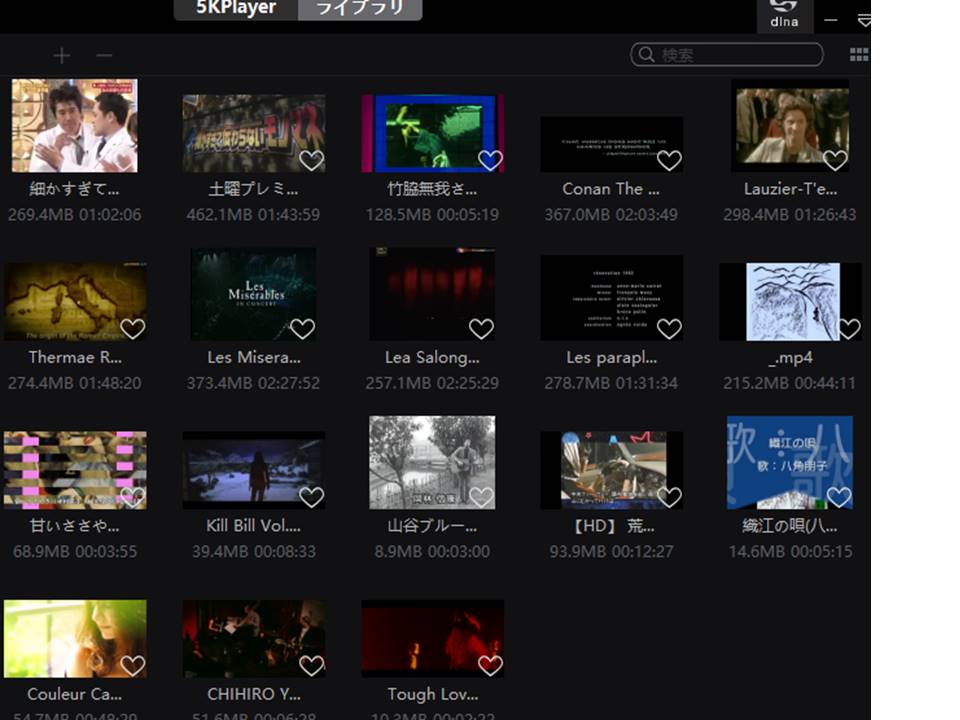Open the 織江の唄 blue thumbnail
The image size is (960, 720).
(790, 462)
